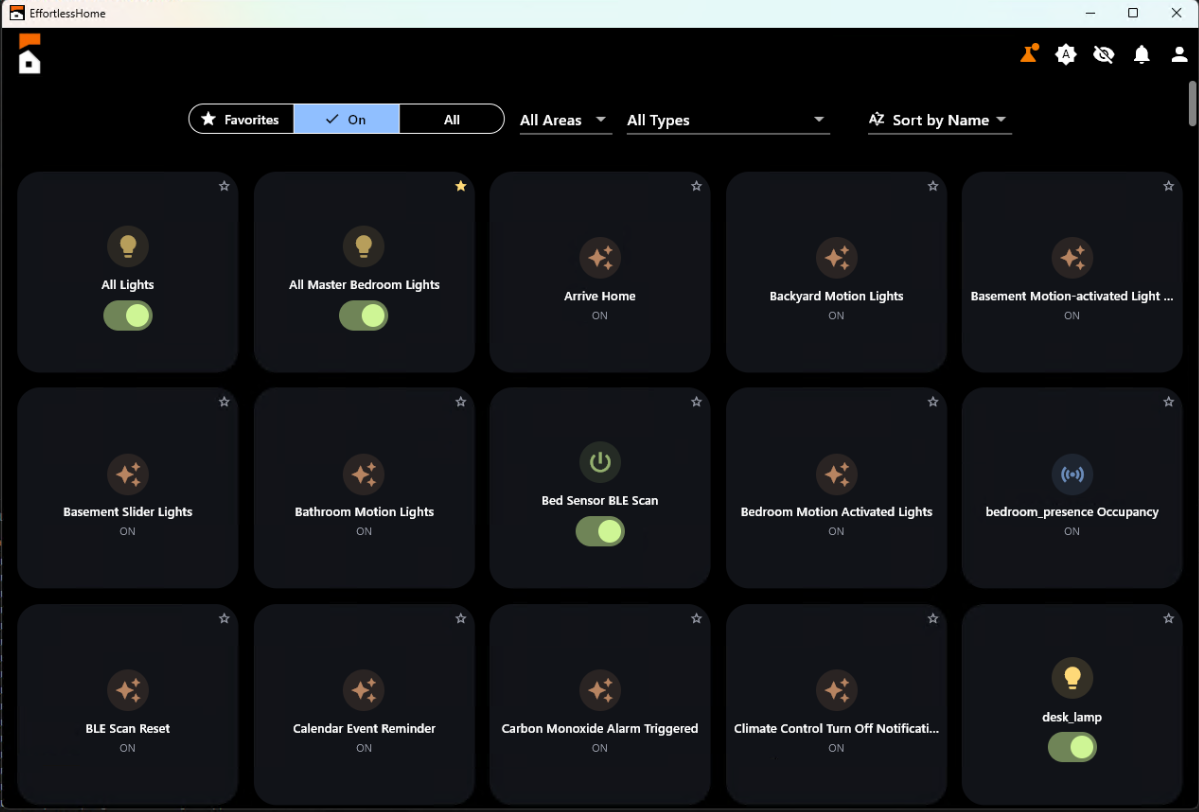This screenshot has width=1199, height=812.
Task: Click the desk_lamp light bulb icon
Action: [x=1072, y=678]
